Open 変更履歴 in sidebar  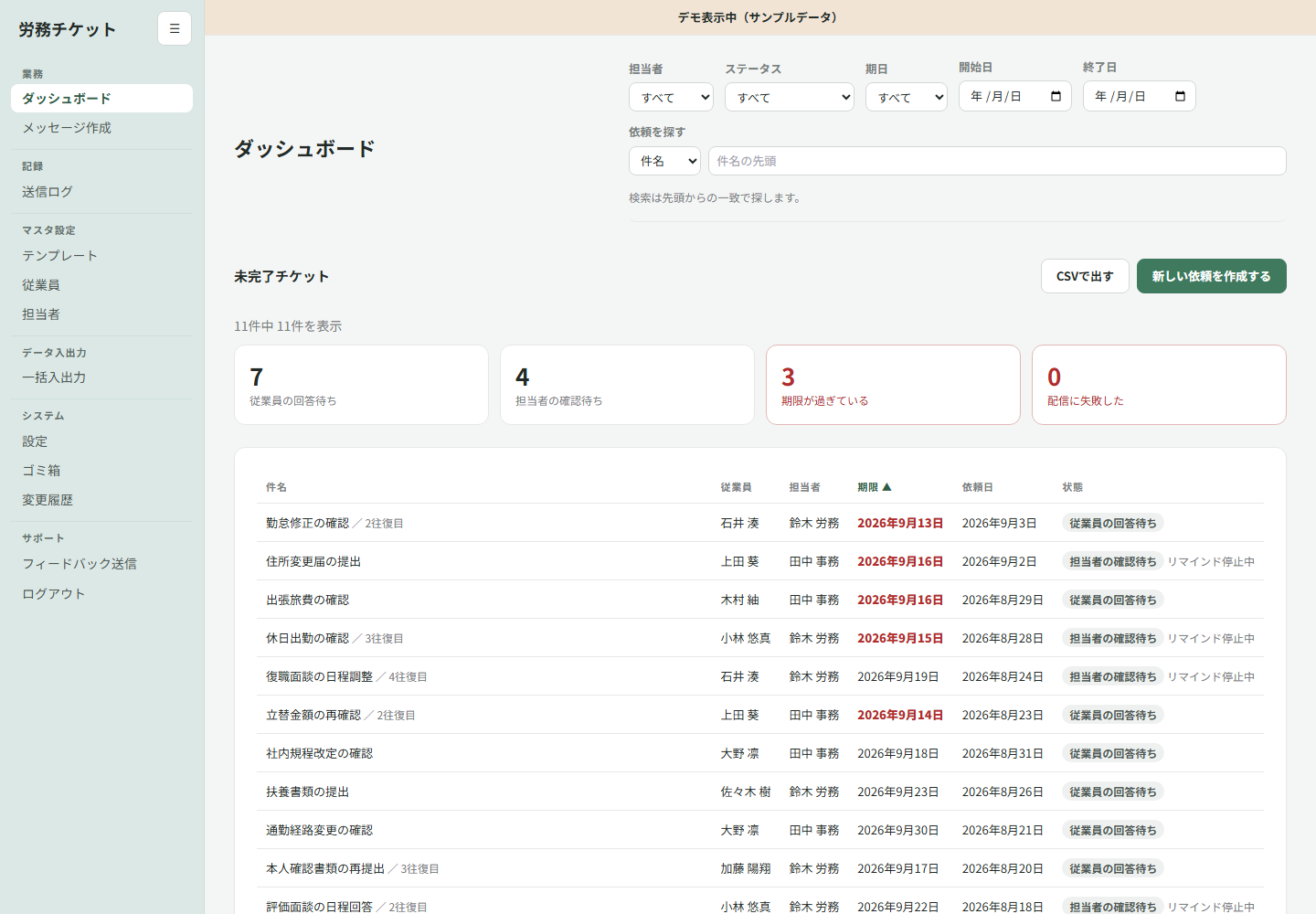coord(101,500)
